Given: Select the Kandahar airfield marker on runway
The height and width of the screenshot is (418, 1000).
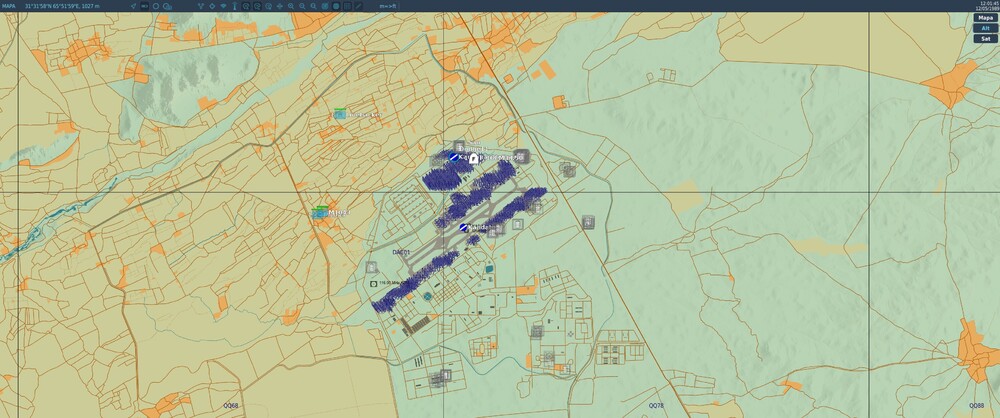Looking at the screenshot, I should 464,227.
